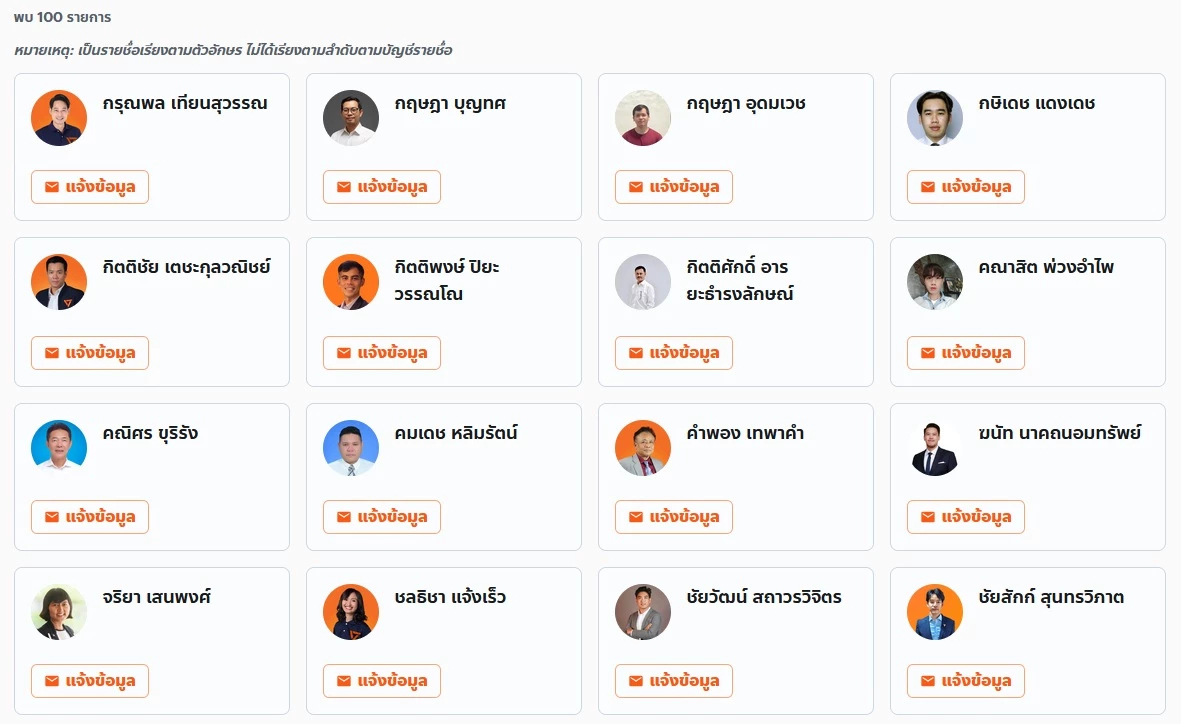
Task: Click the envelope icon in กิตติชัย เตชะกุลวณิชย์ card
Action: click(52, 353)
